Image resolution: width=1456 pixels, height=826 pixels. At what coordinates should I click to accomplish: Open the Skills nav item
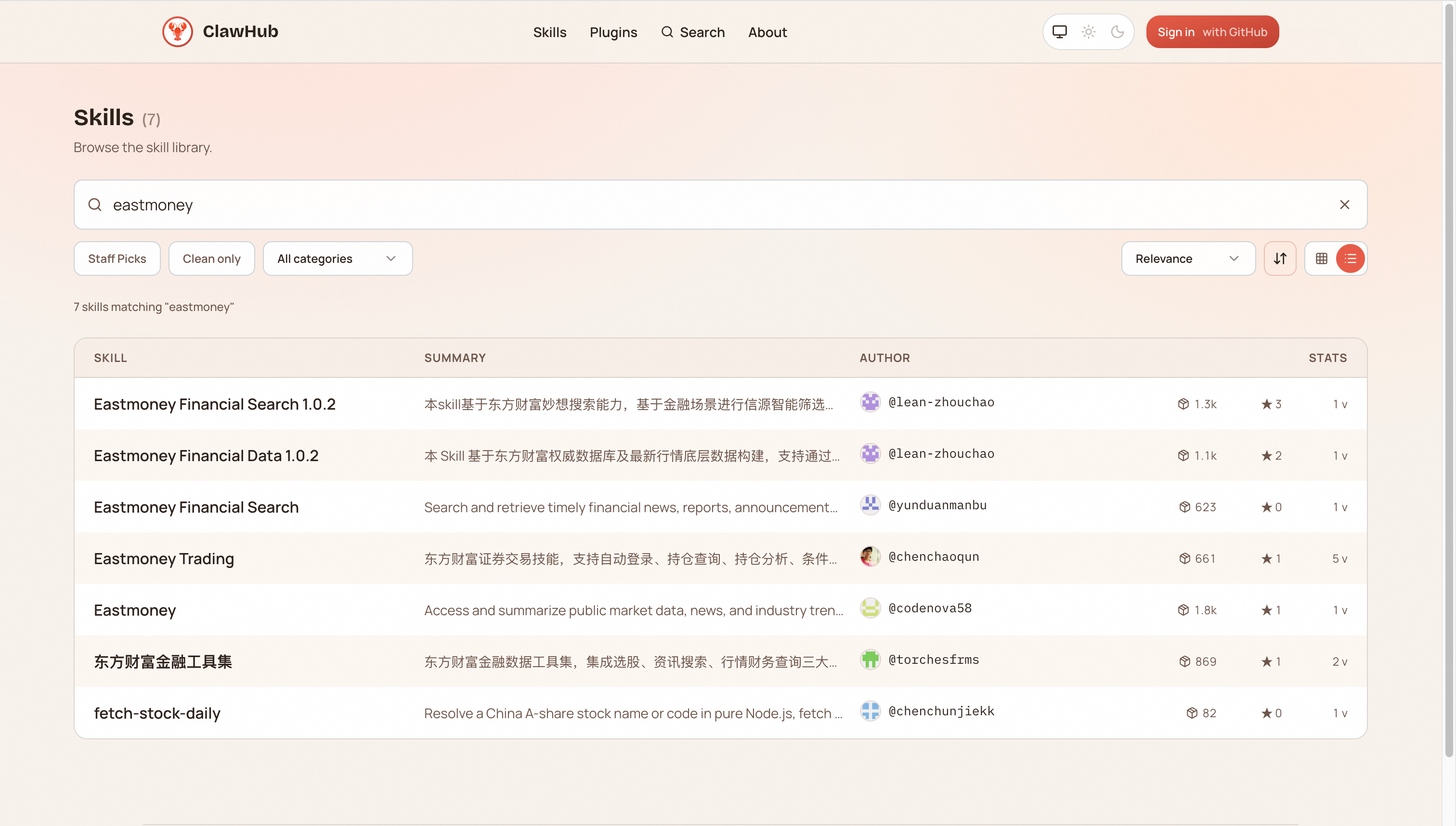[x=550, y=32]
